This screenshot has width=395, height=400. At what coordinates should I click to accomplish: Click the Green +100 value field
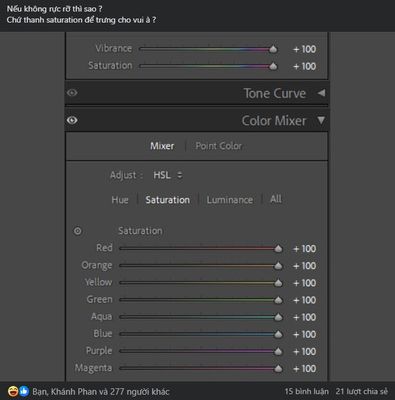(x=304, y=300)
